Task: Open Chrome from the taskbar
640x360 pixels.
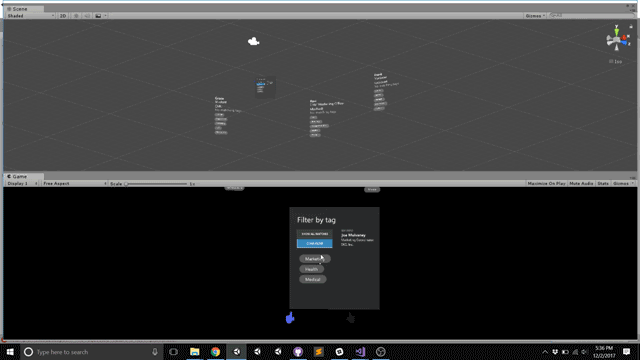Action: (x=216, y=352)
